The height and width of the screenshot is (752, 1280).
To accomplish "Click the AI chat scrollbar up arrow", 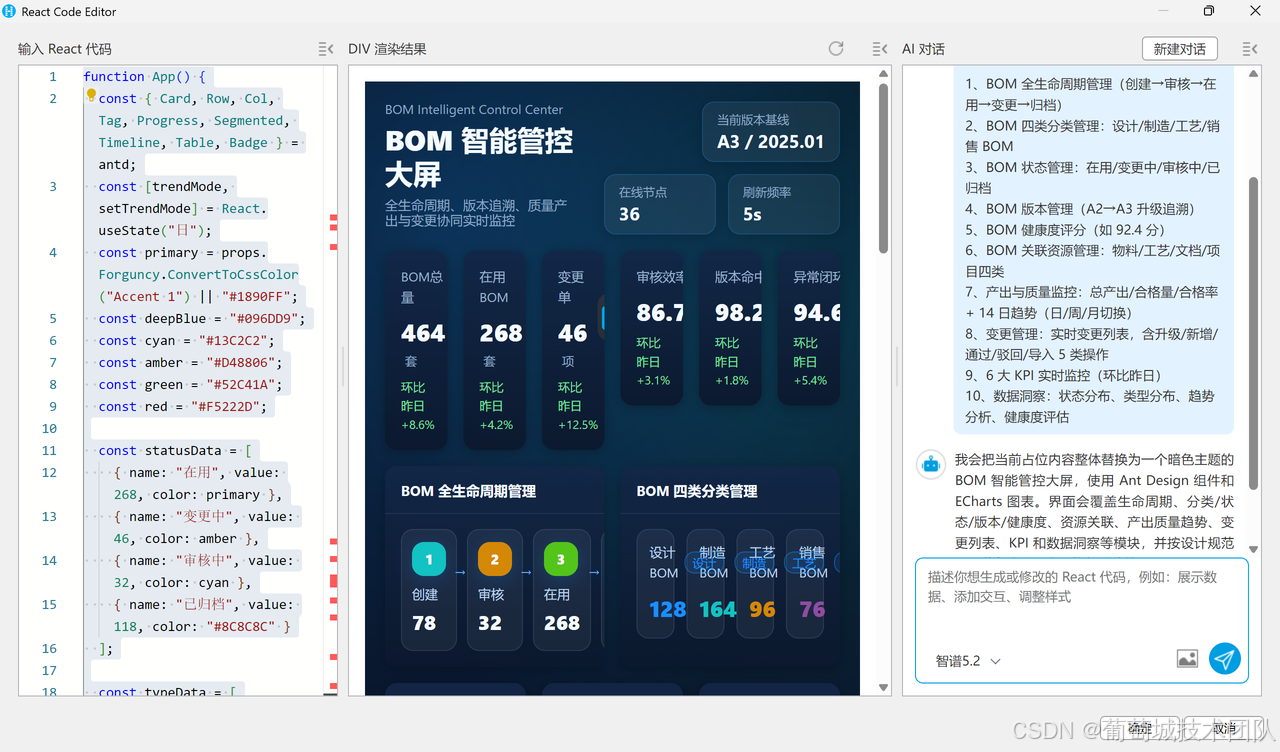I will pyautogui.click(x=1253, y=73).
